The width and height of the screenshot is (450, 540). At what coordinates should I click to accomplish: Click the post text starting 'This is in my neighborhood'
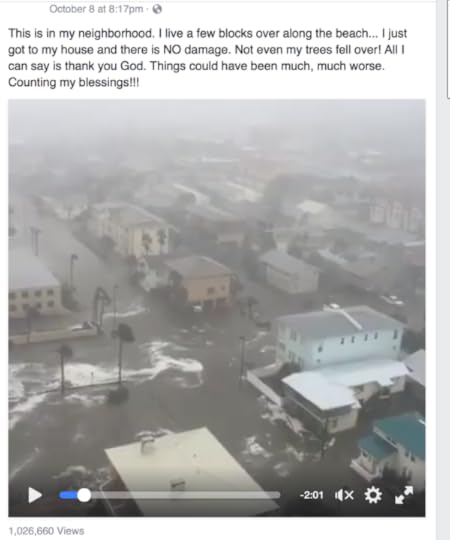[x=207, y=58]
